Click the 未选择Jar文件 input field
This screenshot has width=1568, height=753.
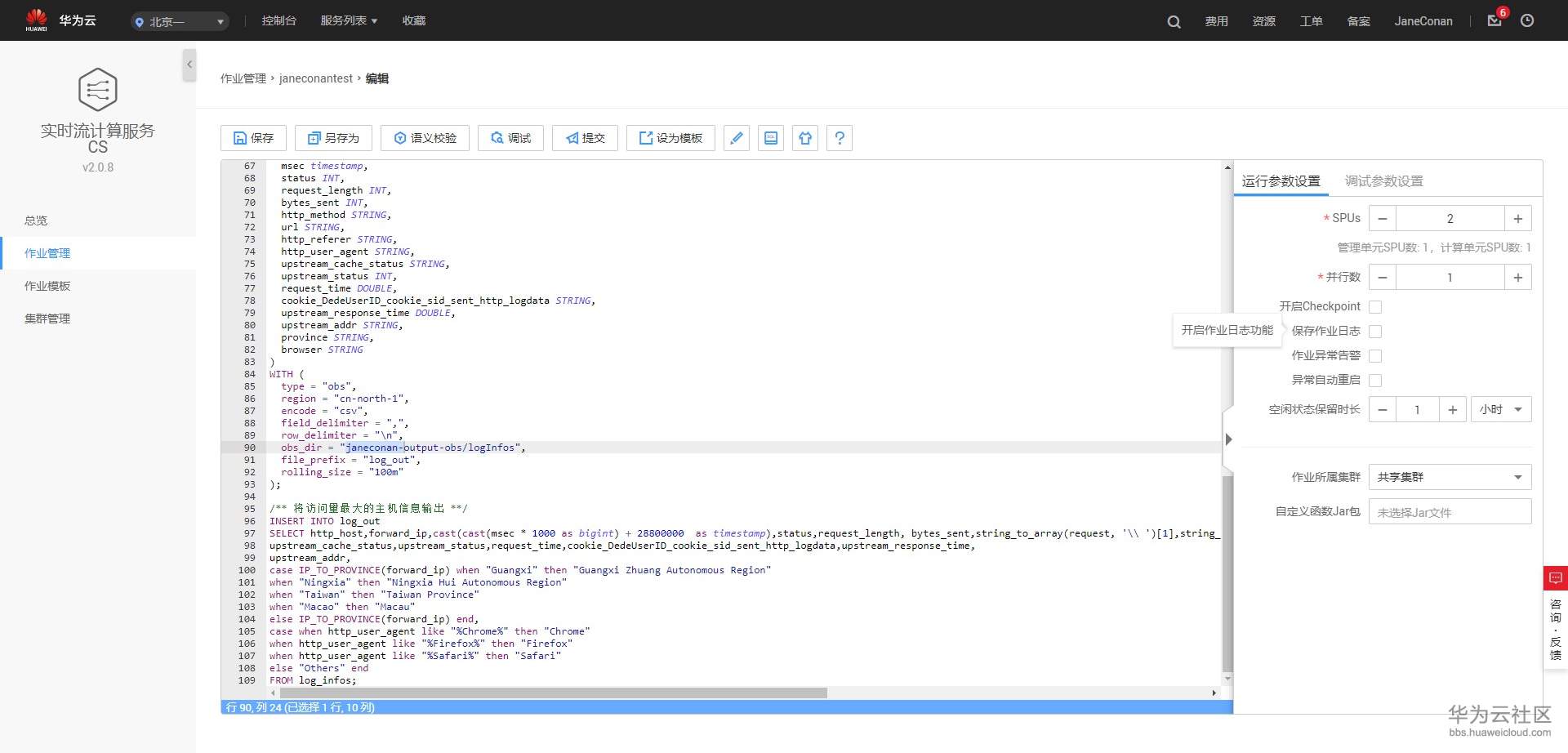[x=1450, y=512]
